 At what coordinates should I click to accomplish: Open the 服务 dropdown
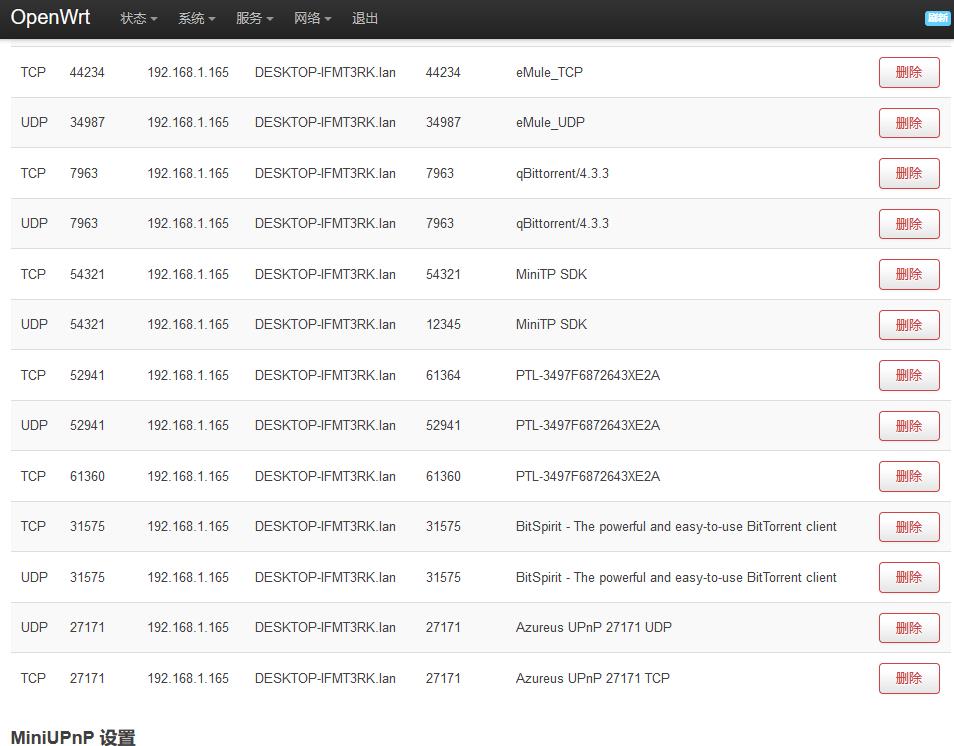tap(254, 19)
